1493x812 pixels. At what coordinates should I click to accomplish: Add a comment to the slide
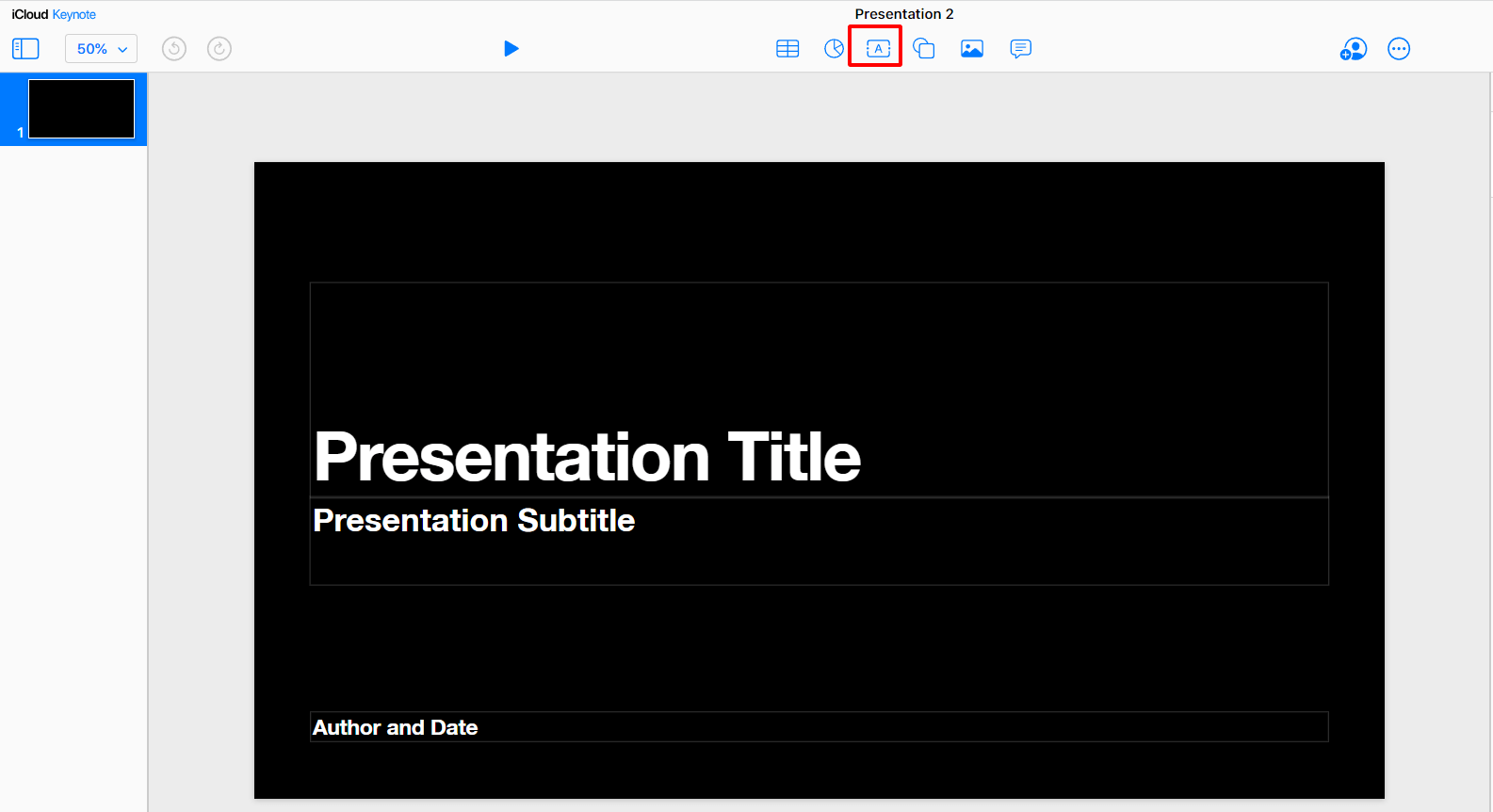point(1020,49)
